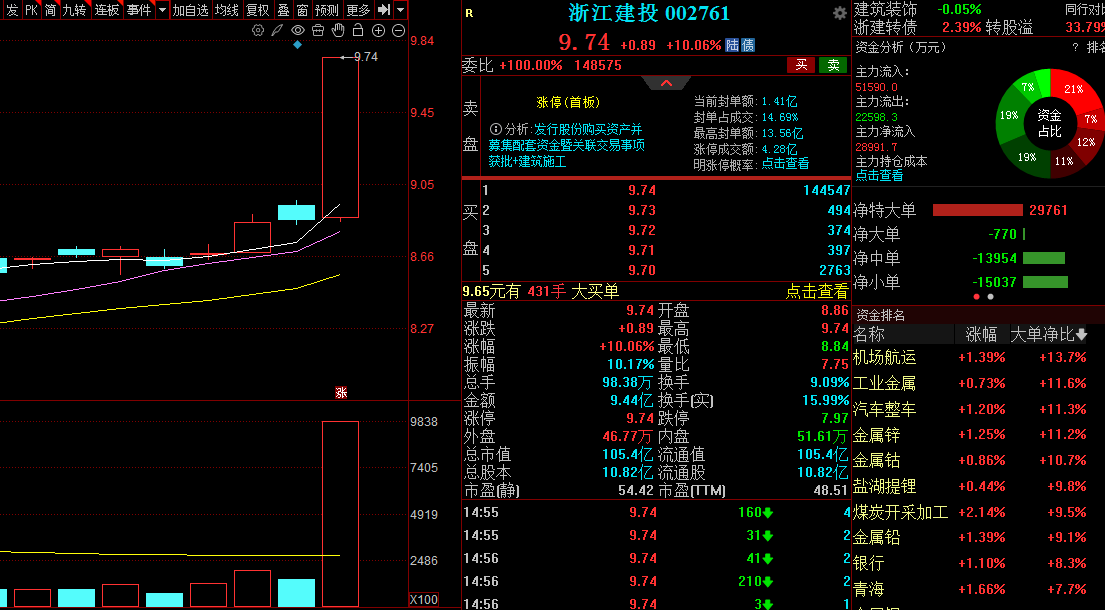Open 汽车整车 sector row

(978, 409)
